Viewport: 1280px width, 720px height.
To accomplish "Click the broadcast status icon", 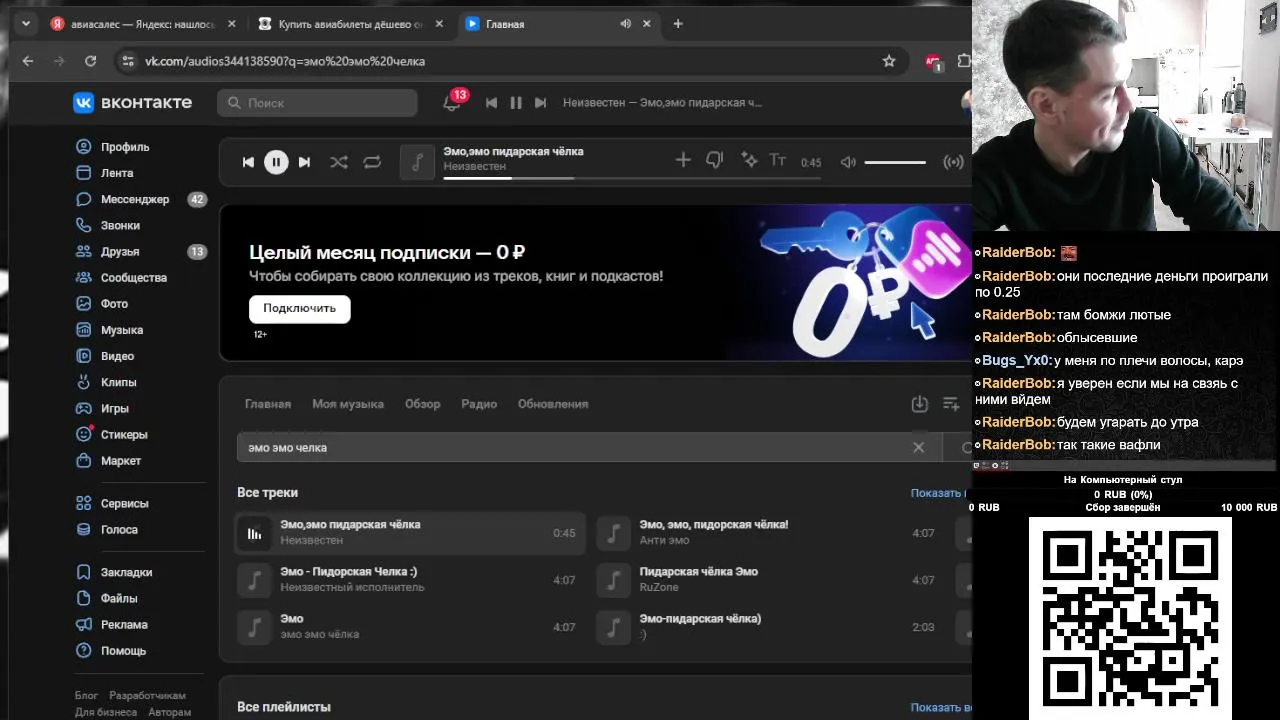I will (x=953, y=162).
